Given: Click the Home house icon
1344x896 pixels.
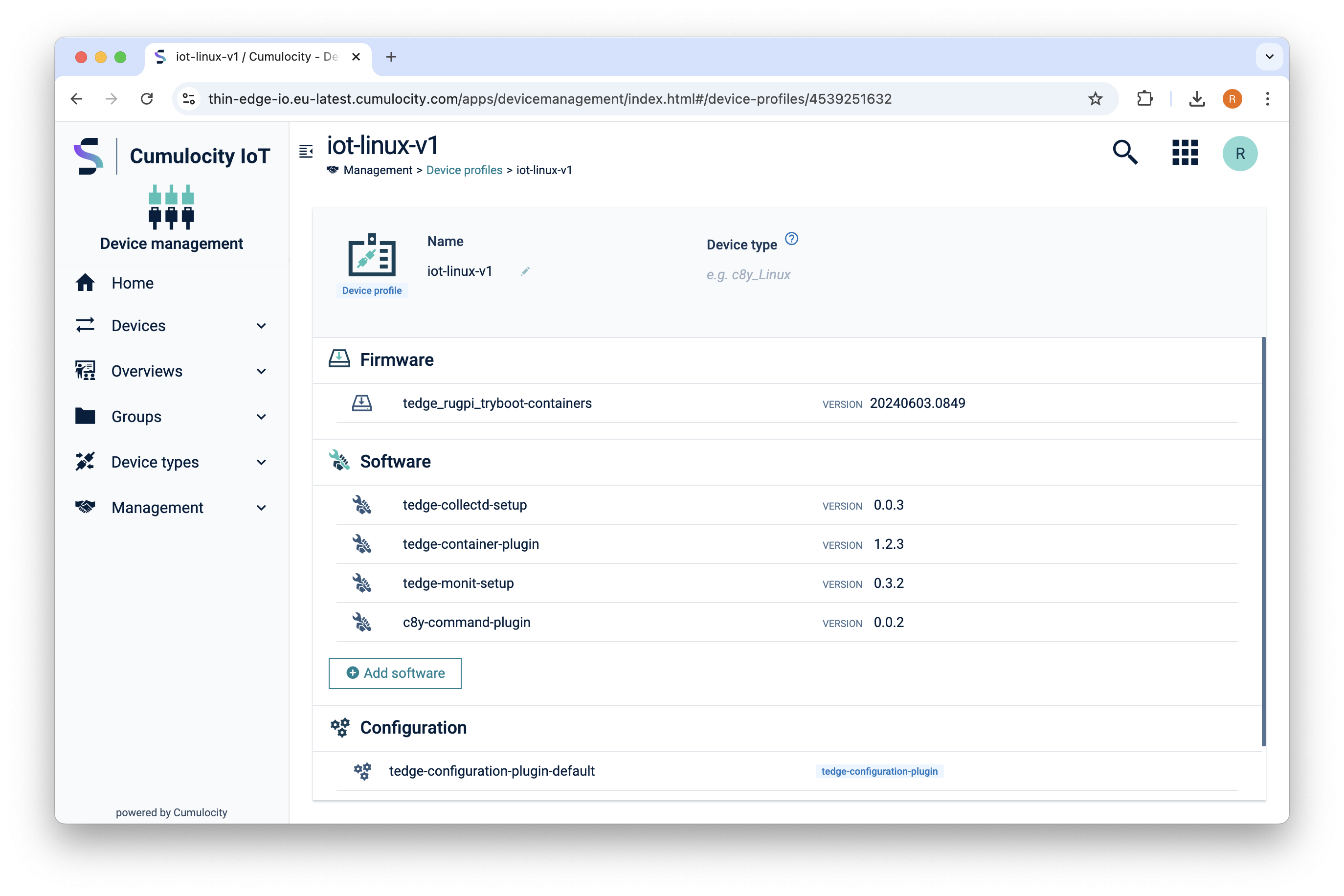Looking at the screenshot, I should coord(85,282).
